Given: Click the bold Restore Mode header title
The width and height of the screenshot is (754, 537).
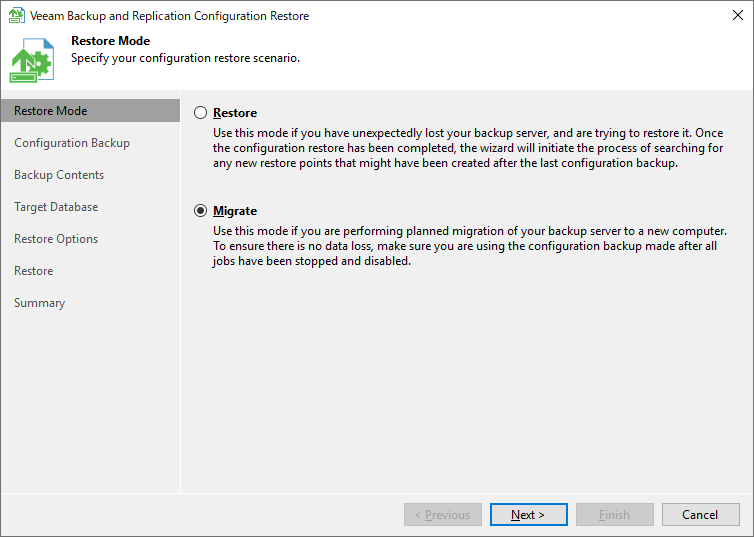Looking at the screenshot, I should [110, 41].
